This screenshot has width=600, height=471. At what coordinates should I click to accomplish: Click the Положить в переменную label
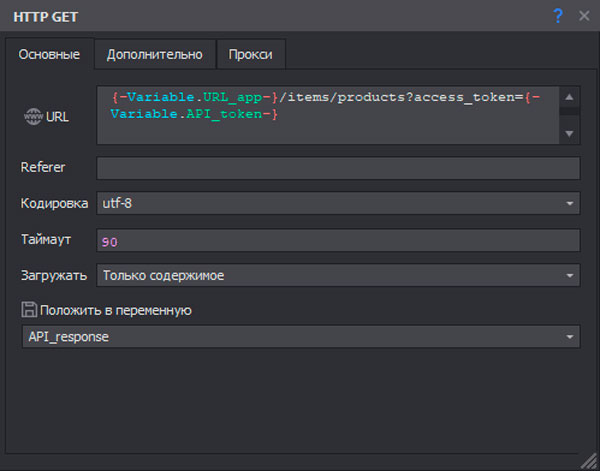[115, 310]
